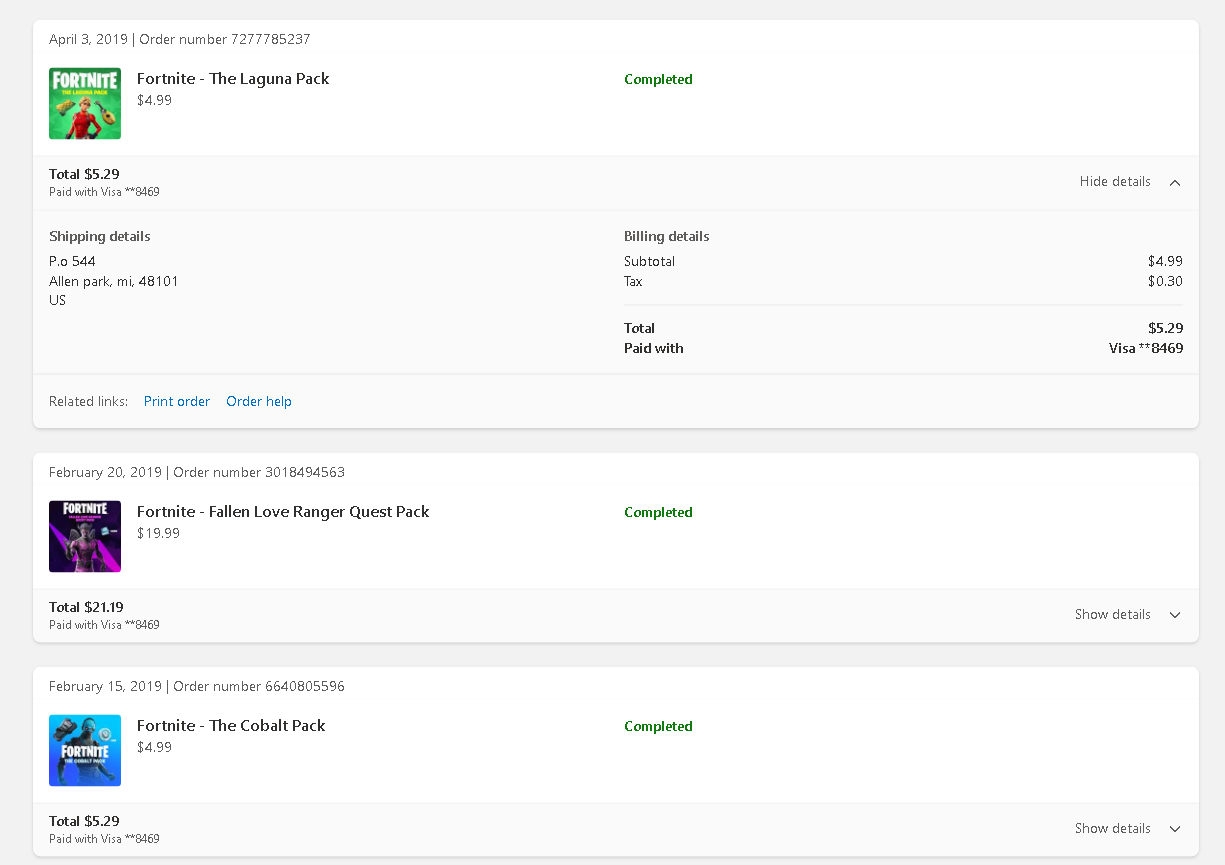Click the down chevron for the Cobalt Pack order
1225x865 pixels.
pyautogui.click(x=1175, y=829)
